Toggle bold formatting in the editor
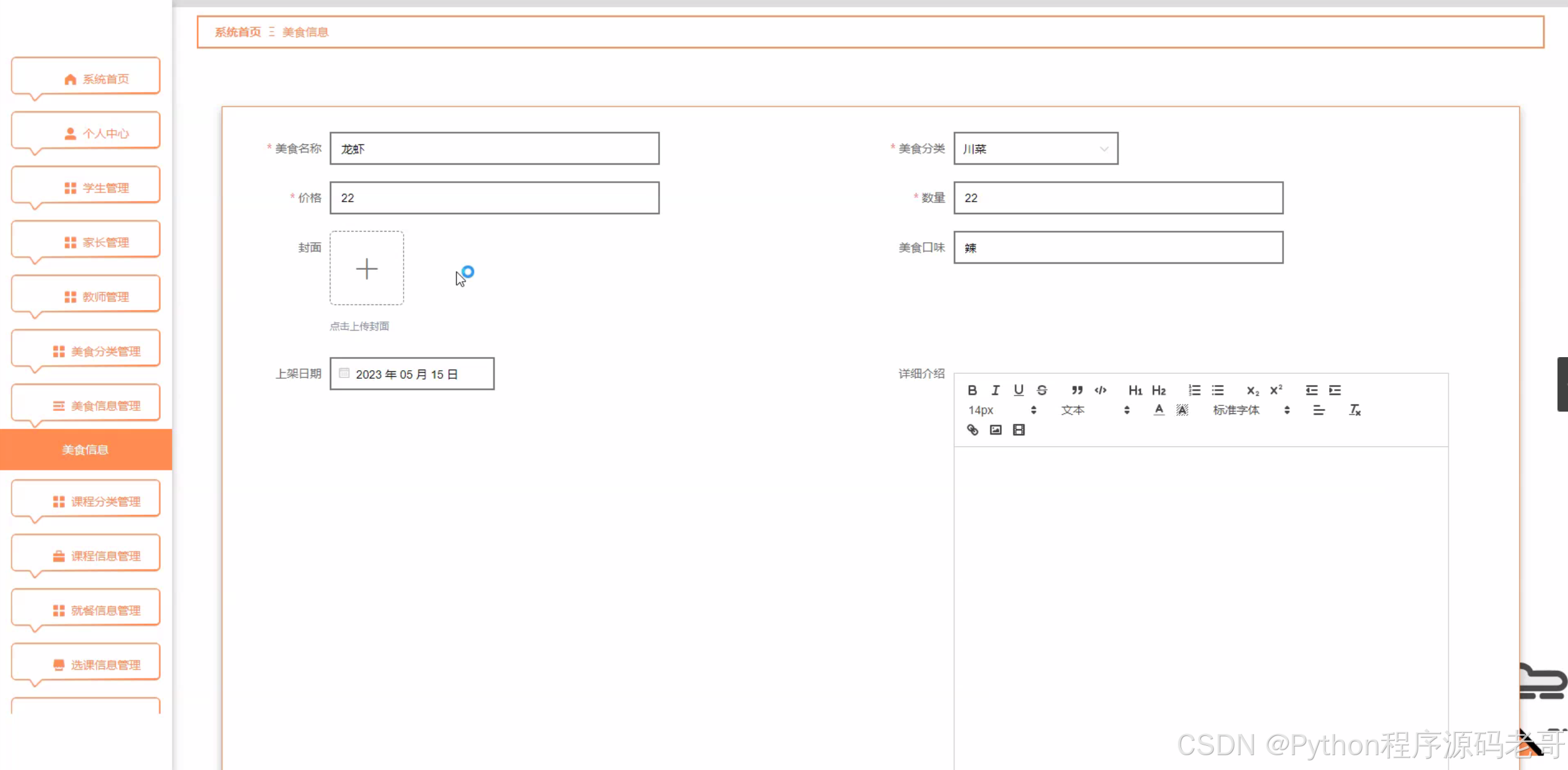The height and width of the screenshot is (770, 1568). pyautogui.click(x=972, y=390)
